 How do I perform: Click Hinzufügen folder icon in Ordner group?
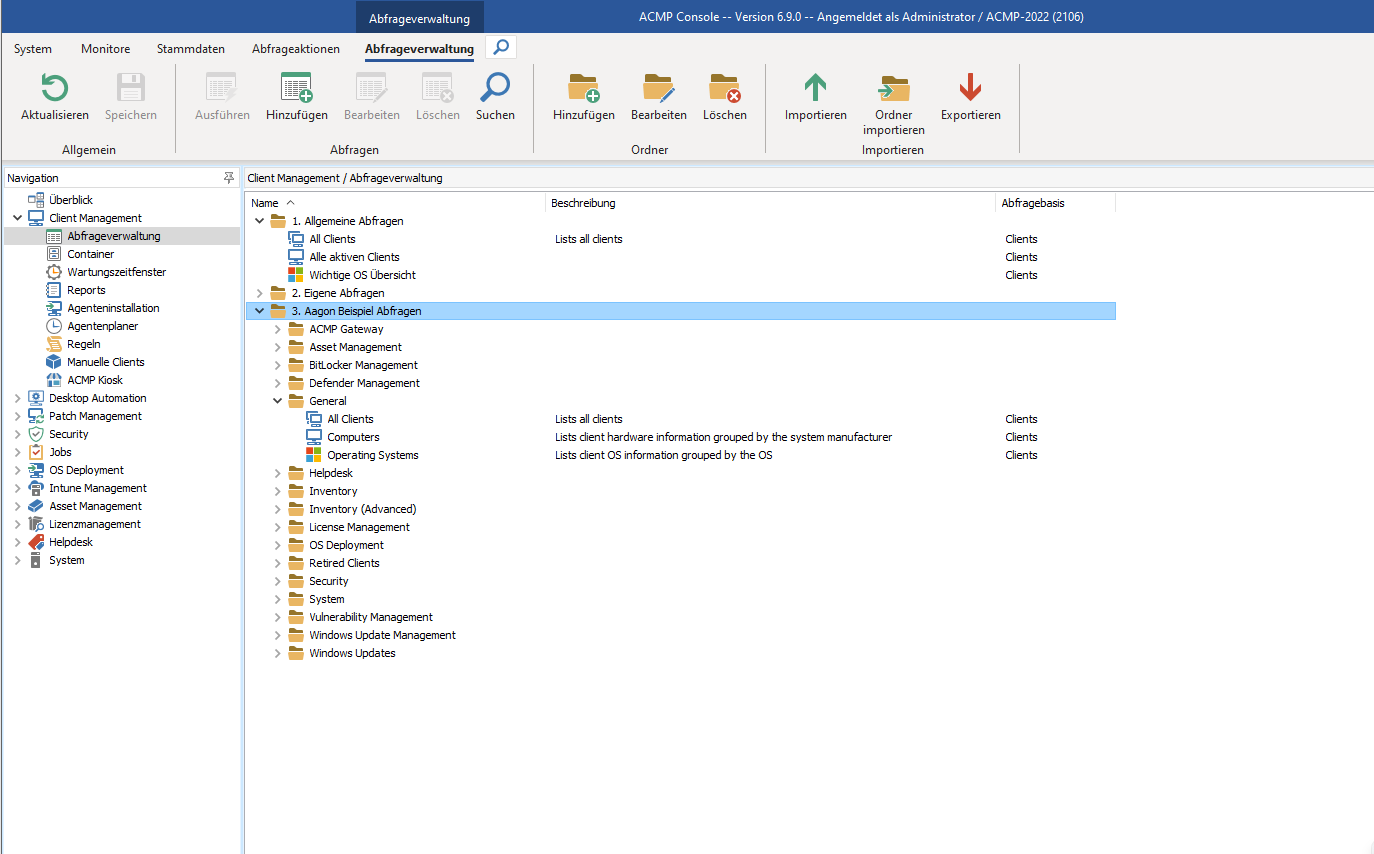click(583, 89)
